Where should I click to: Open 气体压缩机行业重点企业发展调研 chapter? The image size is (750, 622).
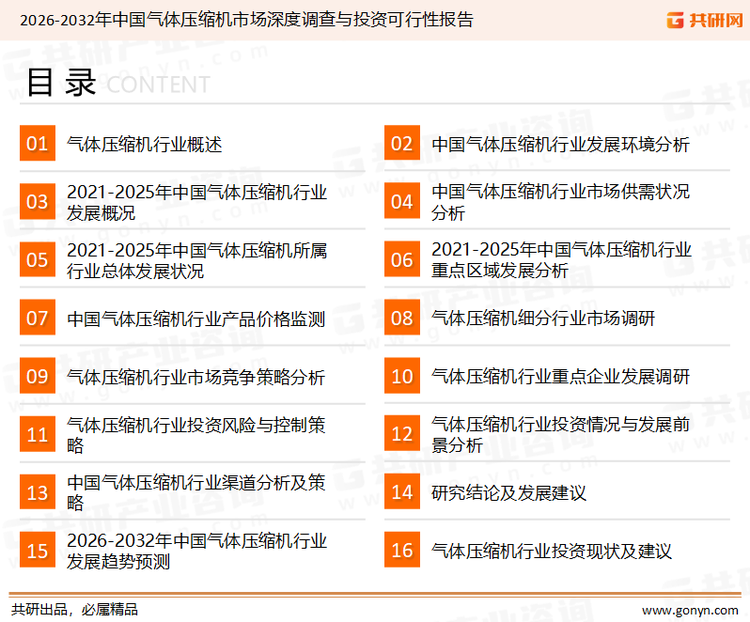(x=560, y=377)
